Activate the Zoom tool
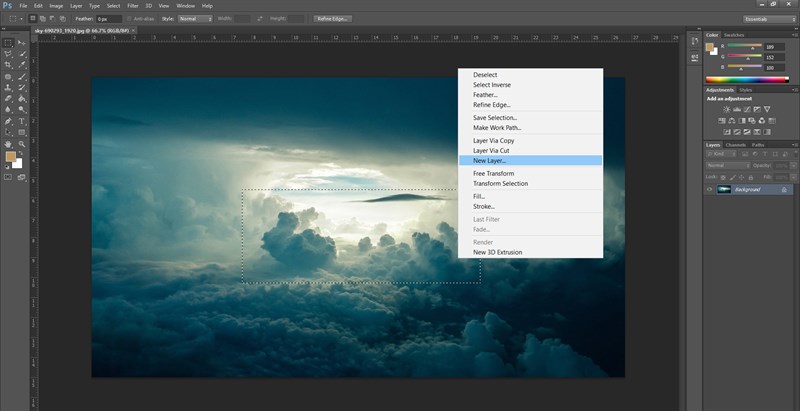Viewport: 800px width, 411px height. tap(22, 142)
